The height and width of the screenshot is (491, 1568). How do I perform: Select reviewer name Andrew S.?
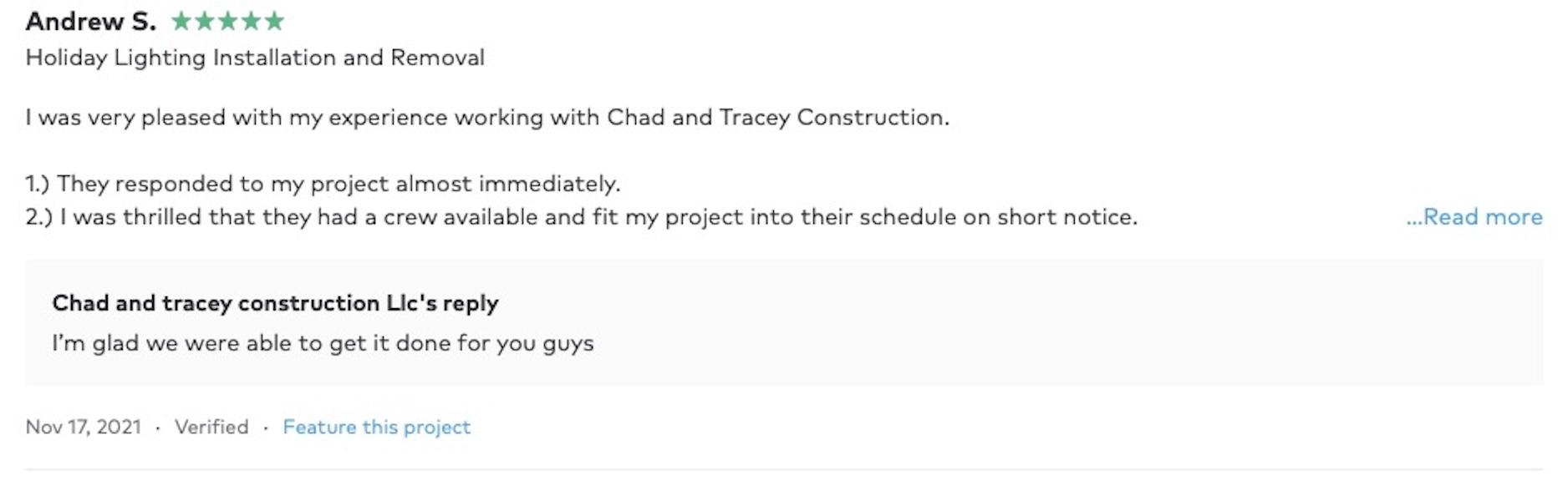[90, 22]
